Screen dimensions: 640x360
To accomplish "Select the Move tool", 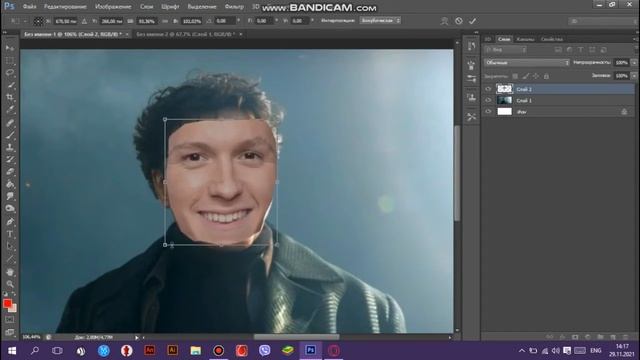I will [10, 48].
